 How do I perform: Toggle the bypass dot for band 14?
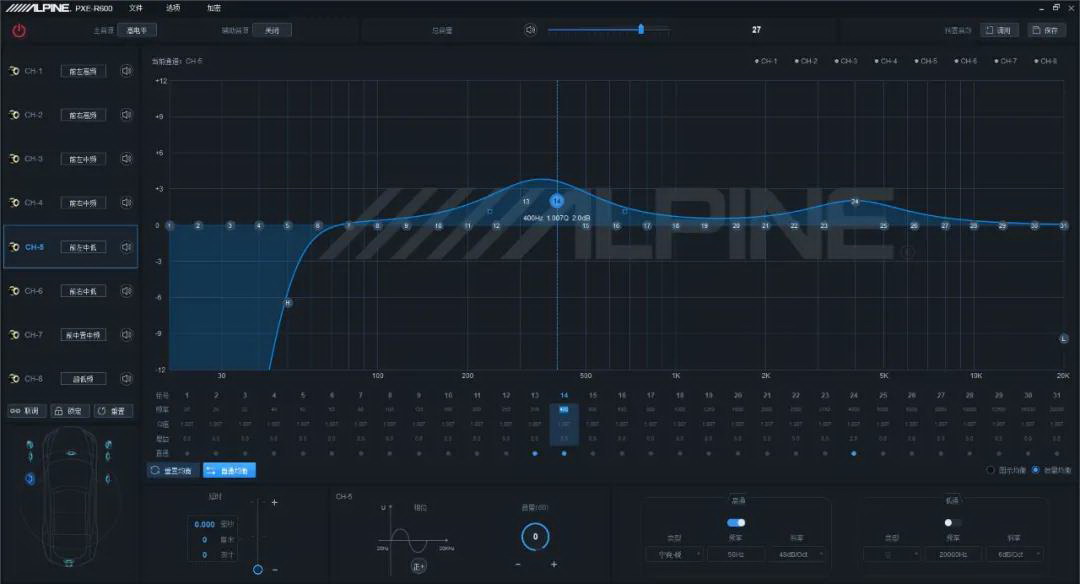pos(564,453)
